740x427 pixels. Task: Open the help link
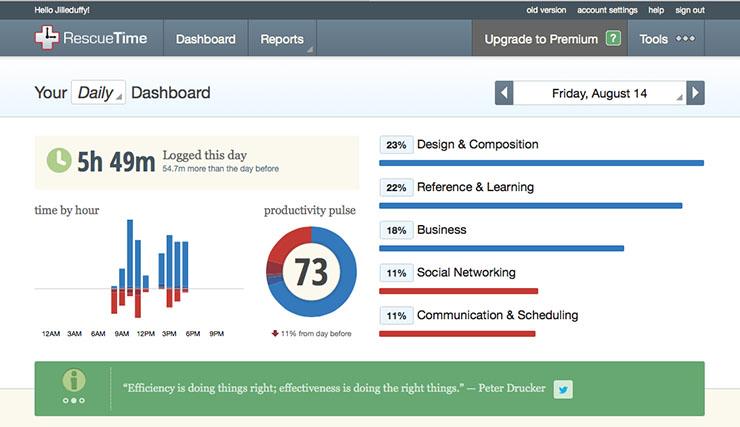pyautogui.click(x=656, y=10)
